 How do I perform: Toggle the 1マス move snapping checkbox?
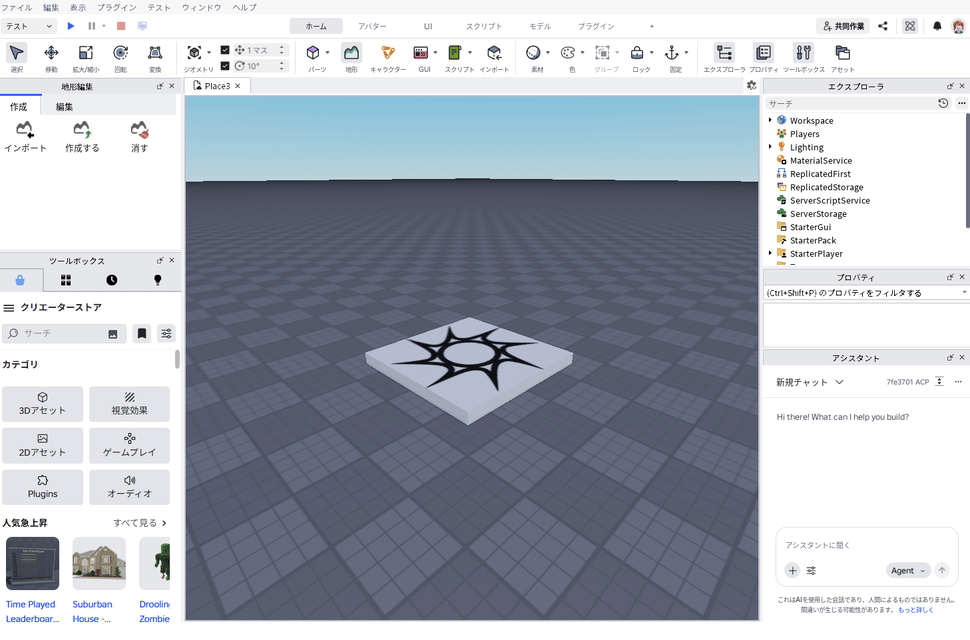(225, 50)
